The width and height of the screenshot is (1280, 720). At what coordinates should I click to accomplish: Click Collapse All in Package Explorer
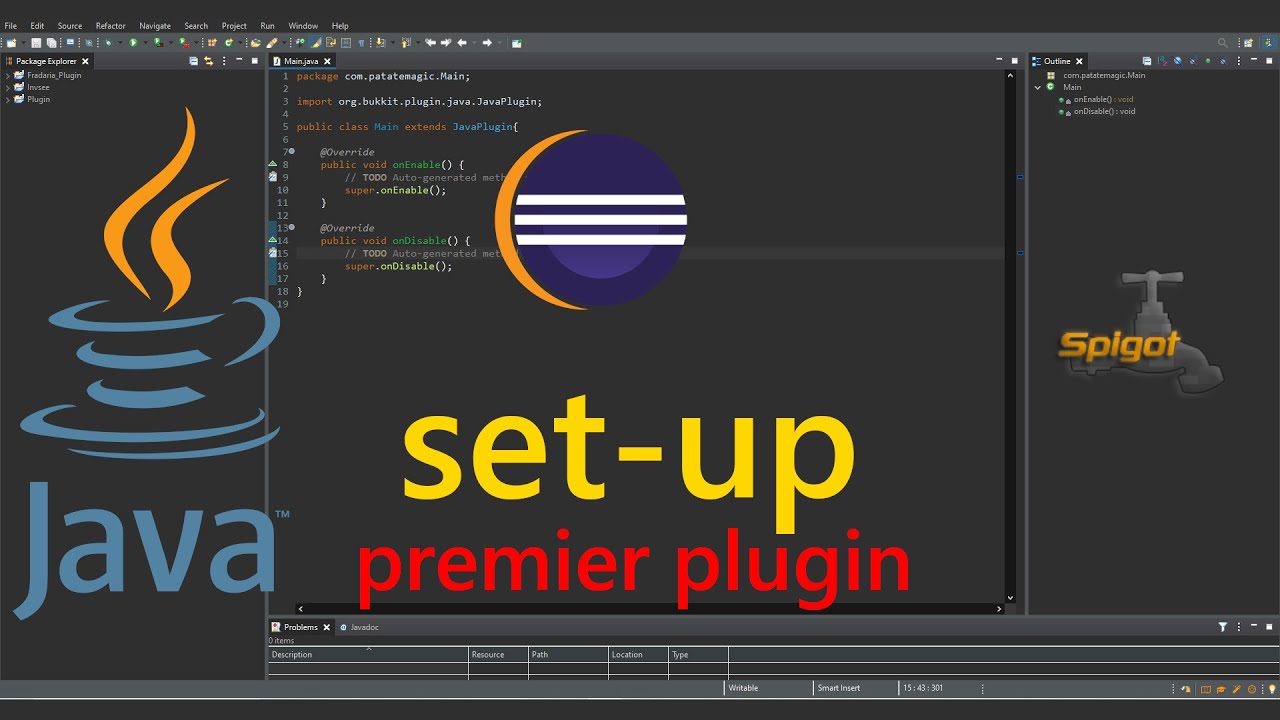tap(194, 61)
